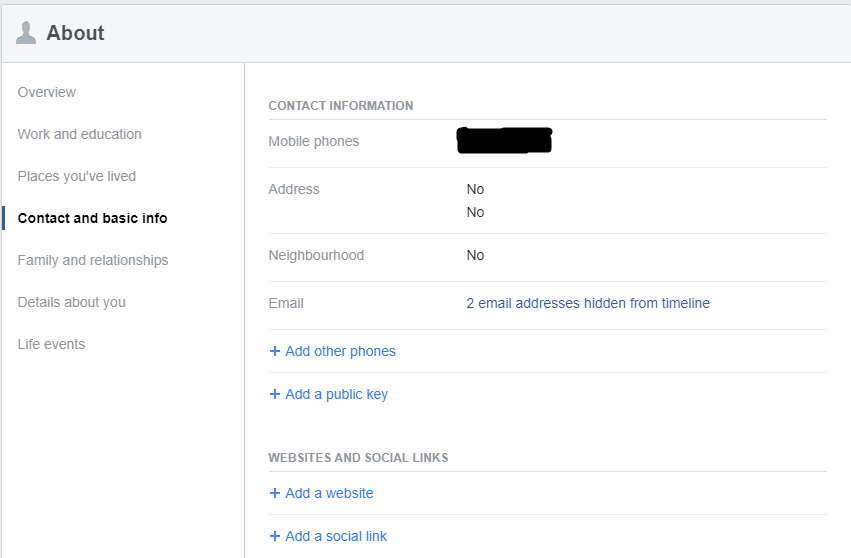The height and width of the screenshot is (558, 851).
Task: Open the 2 email addresses hidden link
Action: 588,303
